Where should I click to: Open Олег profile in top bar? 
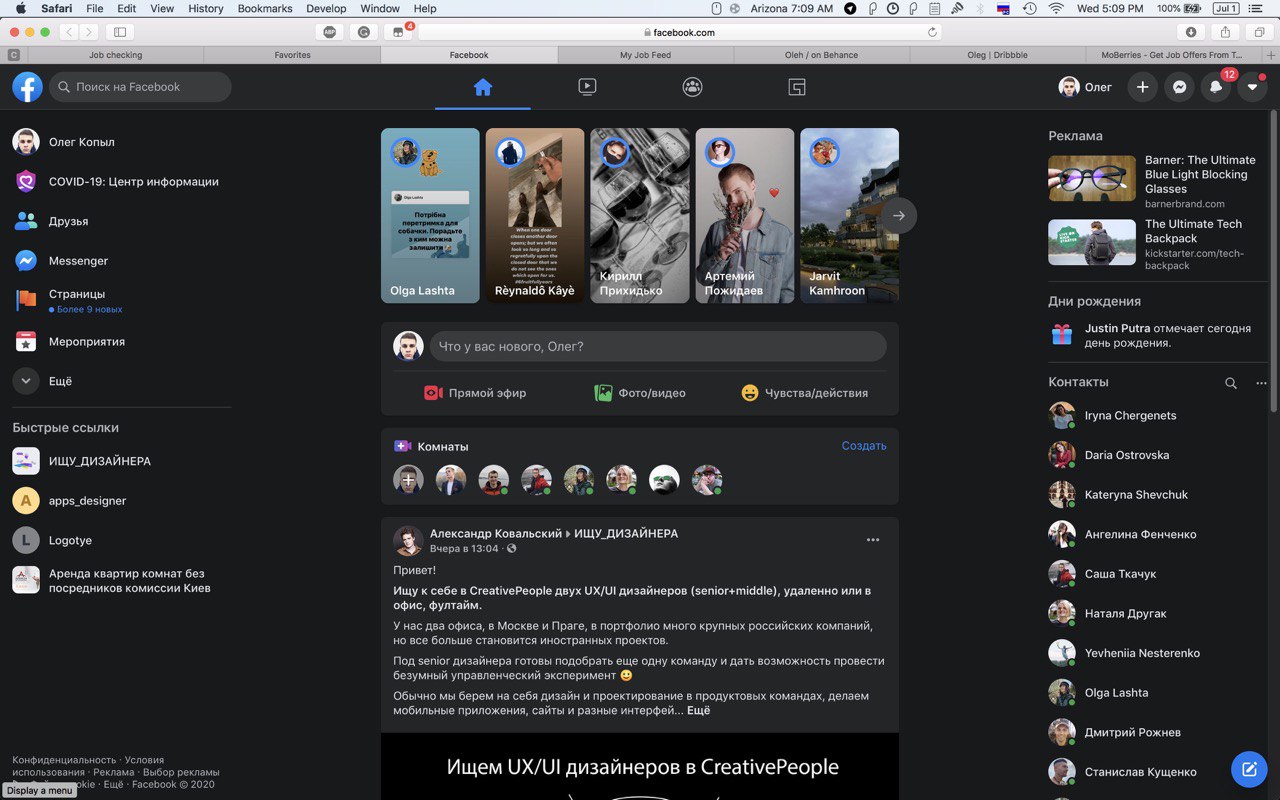(1086, 87)
